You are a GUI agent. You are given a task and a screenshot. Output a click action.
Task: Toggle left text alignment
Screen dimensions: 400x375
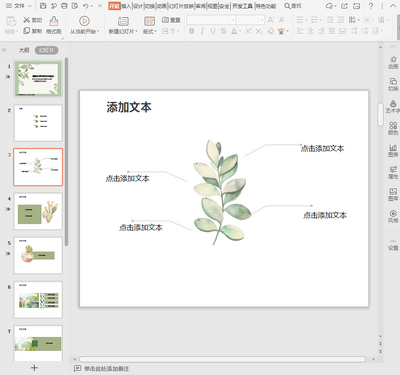tap(300, 31)
